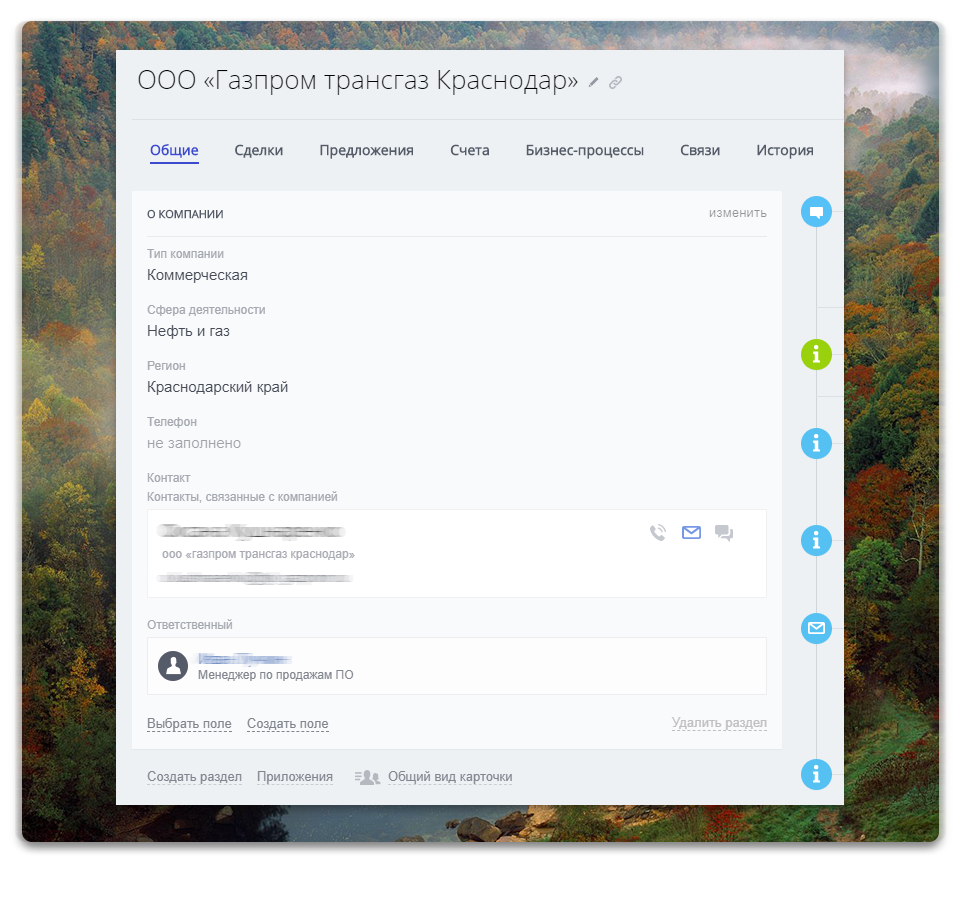
Task: Click the ооо «газпром трансгаз краснодар» text in contact card
Action: [258, 554]
